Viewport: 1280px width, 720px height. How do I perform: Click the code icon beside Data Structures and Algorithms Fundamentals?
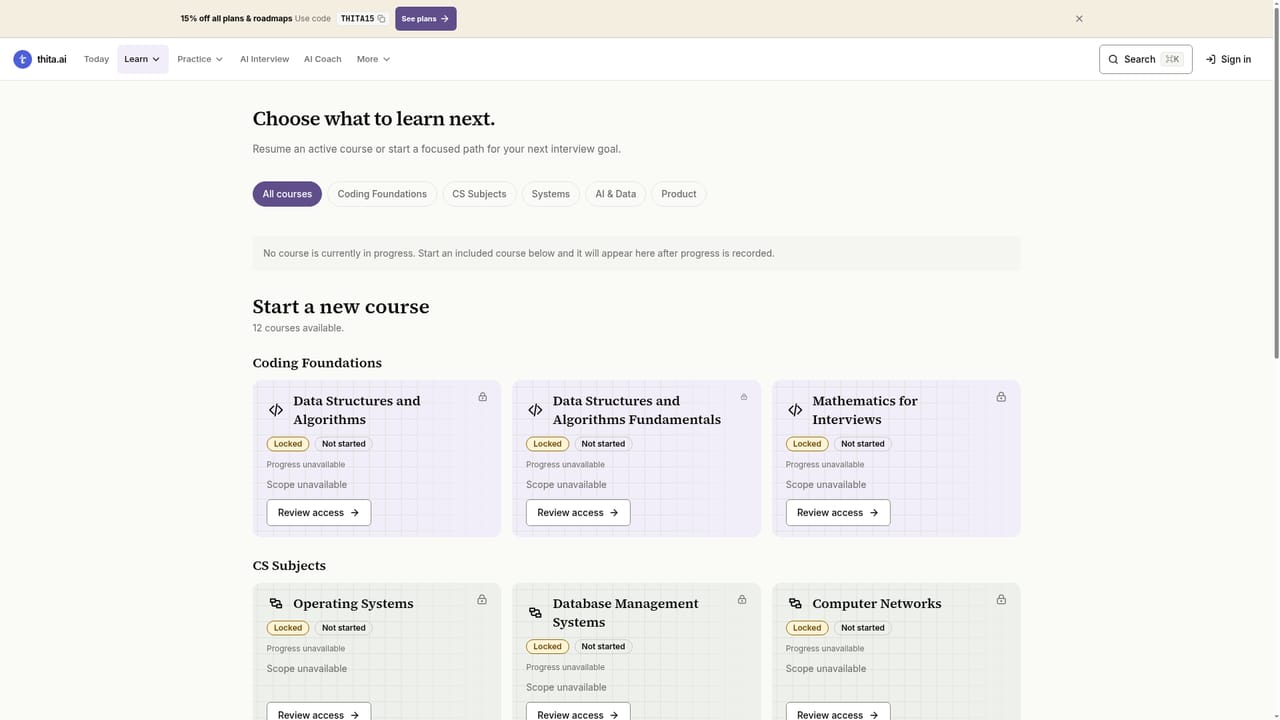(535, 410)
